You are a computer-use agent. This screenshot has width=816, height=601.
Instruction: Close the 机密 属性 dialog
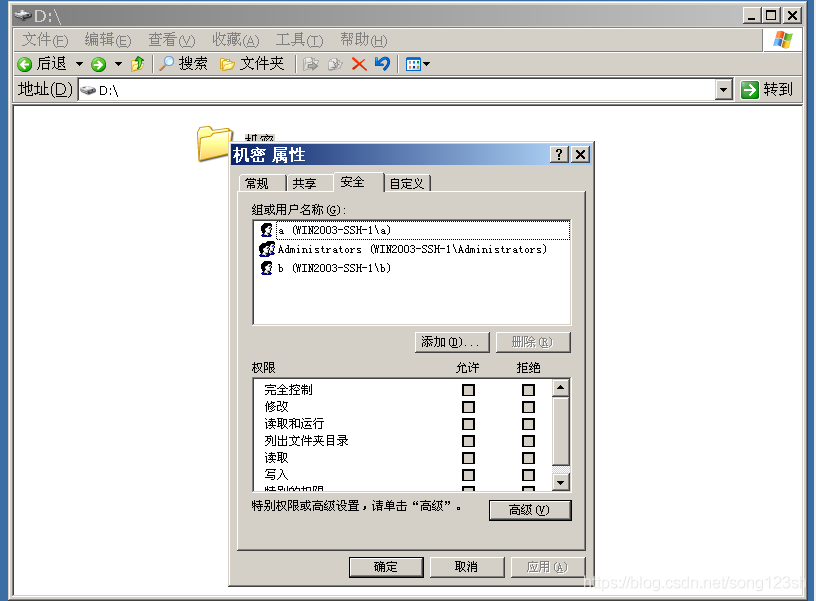580,155
